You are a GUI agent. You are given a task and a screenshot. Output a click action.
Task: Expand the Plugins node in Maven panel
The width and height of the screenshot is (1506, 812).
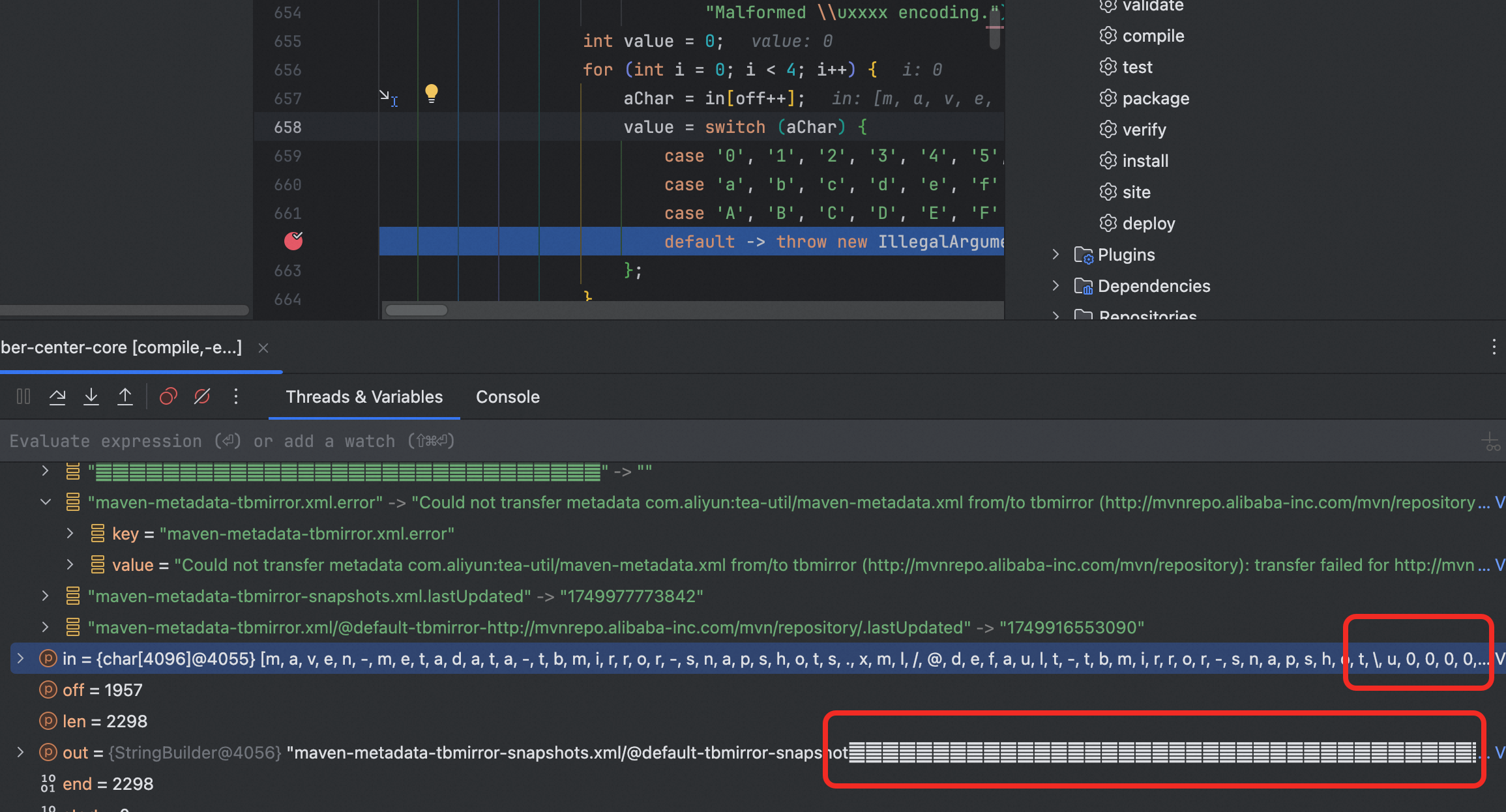[x=1056, y=255]
